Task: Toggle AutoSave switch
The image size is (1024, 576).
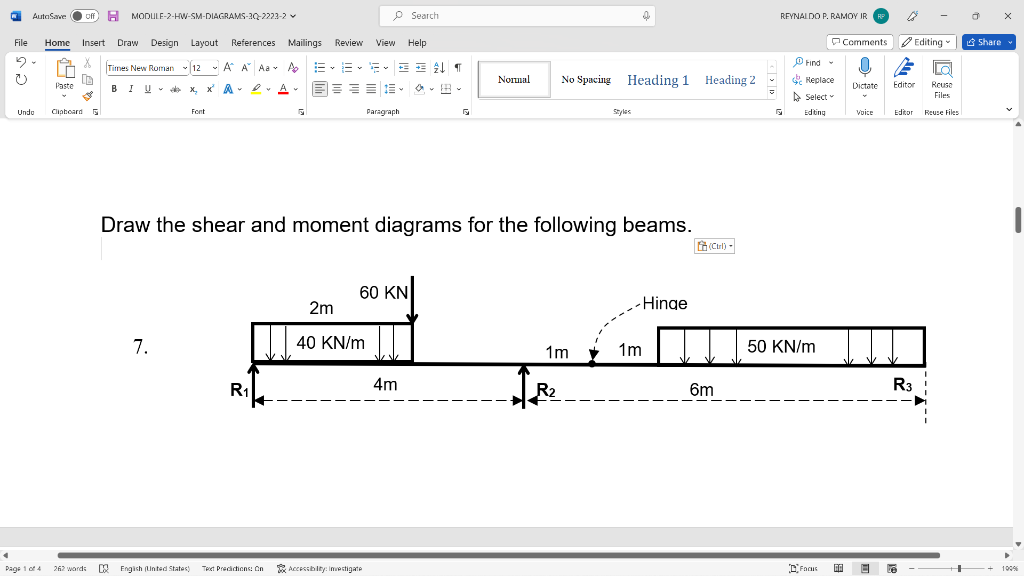Action: point(84,16)
